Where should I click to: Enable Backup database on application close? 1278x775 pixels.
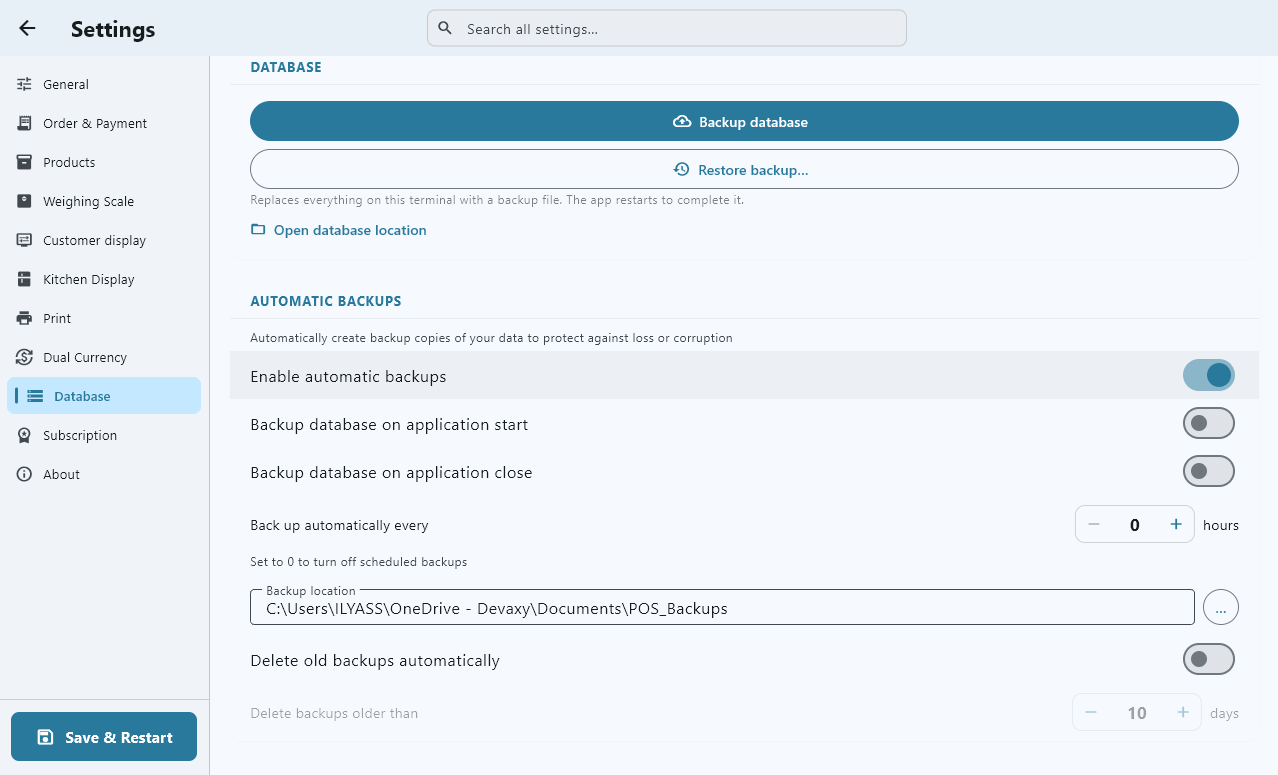1209,471
